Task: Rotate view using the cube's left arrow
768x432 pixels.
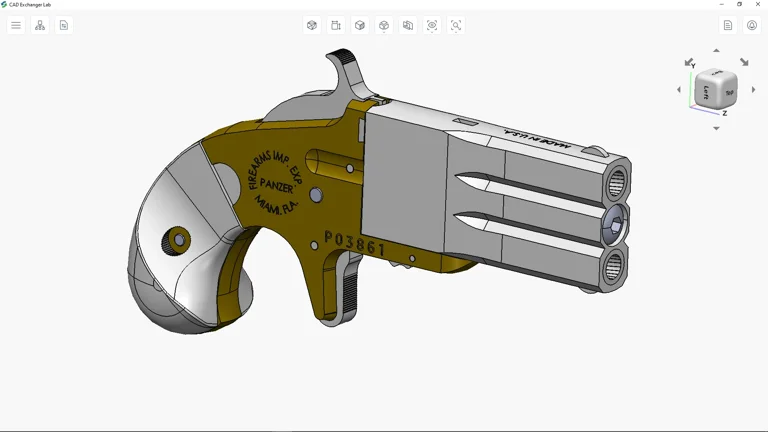Action: tap(679, 90)
